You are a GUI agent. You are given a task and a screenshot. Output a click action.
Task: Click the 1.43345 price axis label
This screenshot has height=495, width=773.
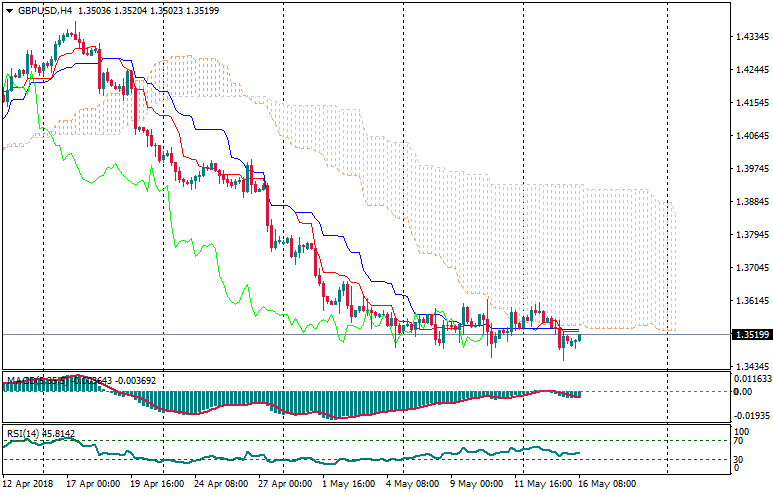pyautogui.click(x=750, y=37)
